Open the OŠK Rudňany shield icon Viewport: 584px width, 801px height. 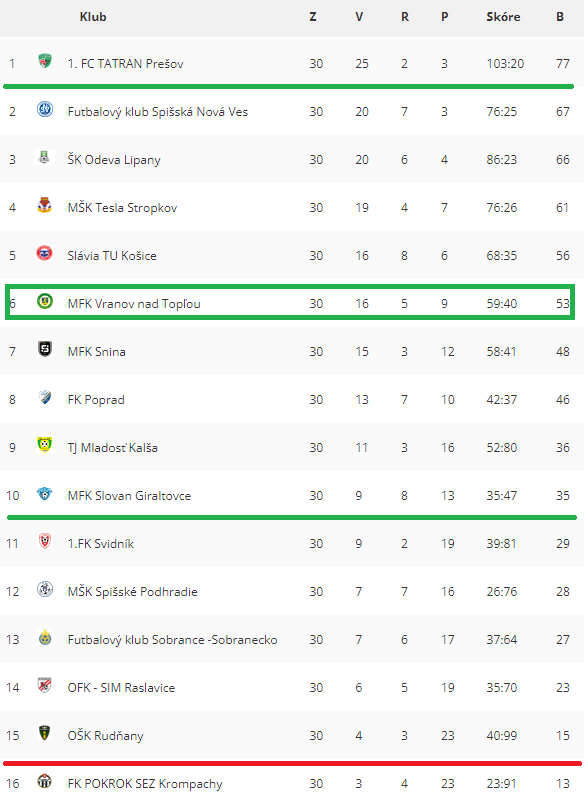45,733
